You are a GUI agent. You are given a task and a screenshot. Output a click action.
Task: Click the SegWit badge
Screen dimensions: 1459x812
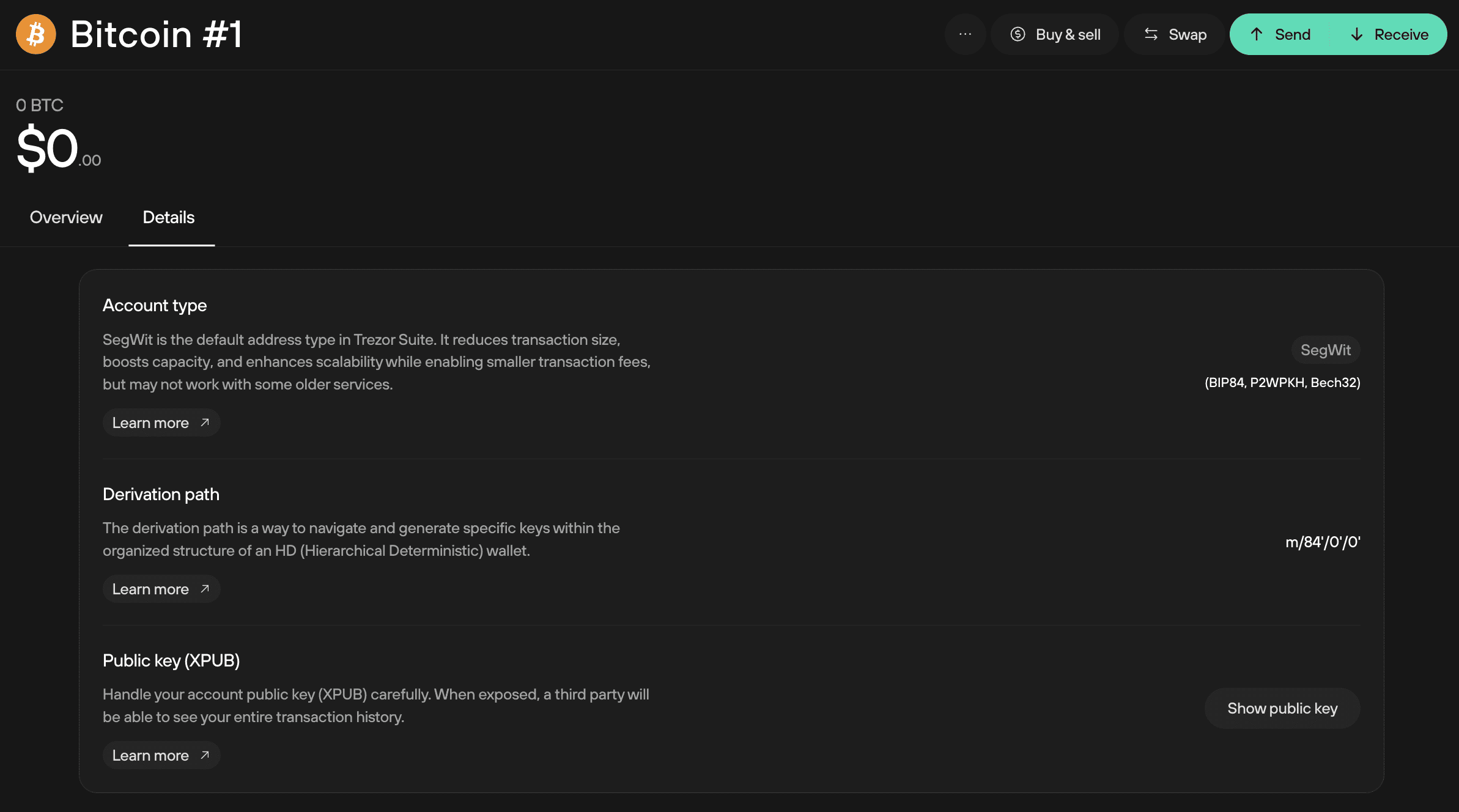(x=1326, y=350)
